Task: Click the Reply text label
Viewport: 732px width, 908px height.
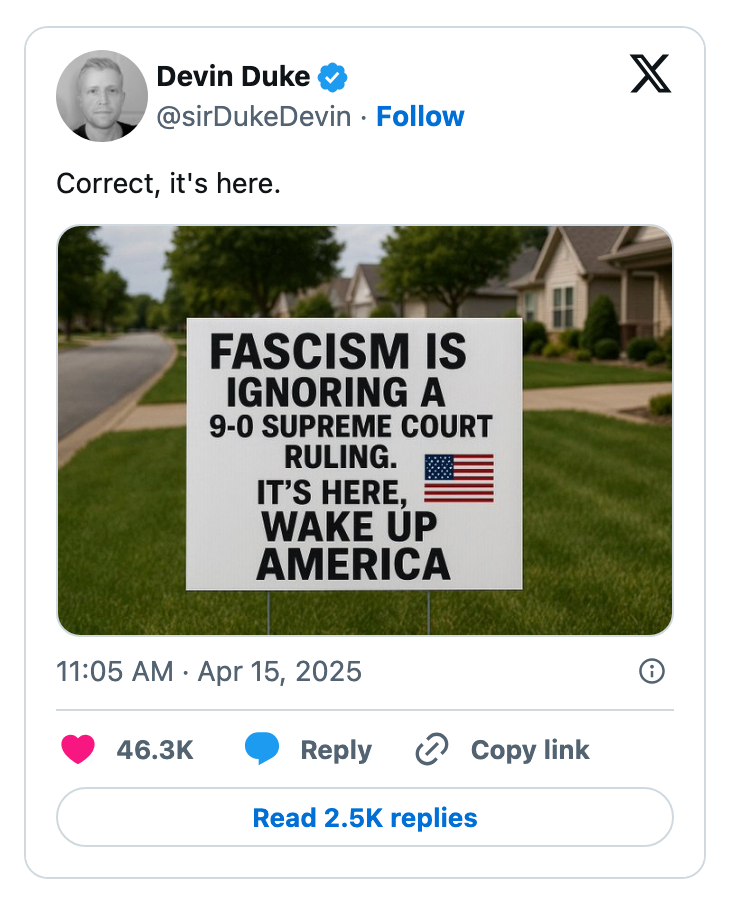Action: tap(335, 749)
